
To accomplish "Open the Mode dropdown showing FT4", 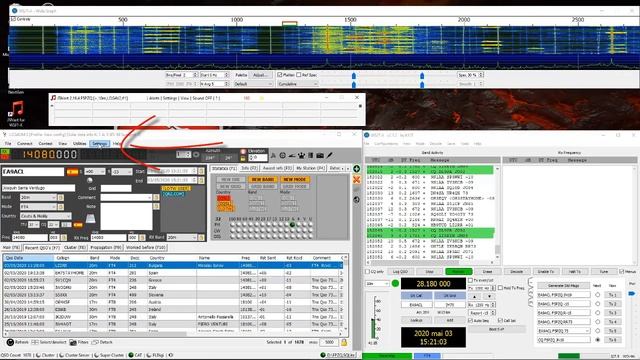I will (38, 207).
